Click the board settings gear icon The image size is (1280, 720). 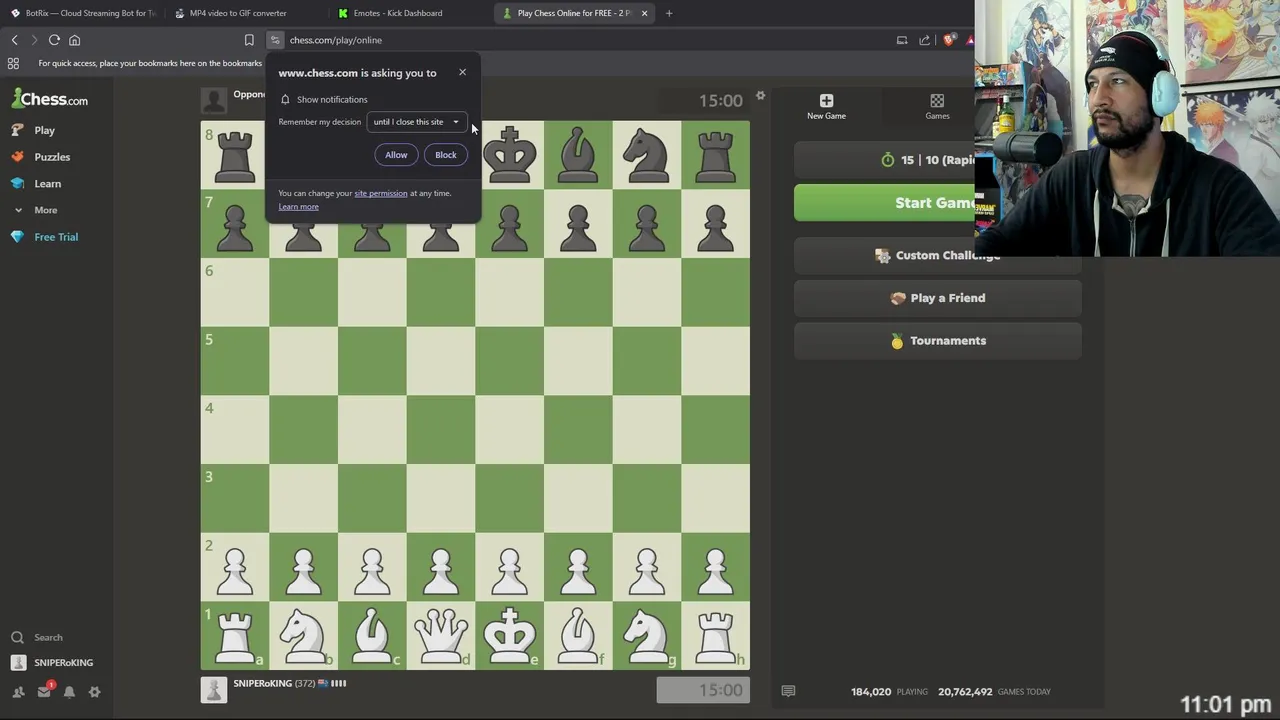click(x=760, y=96)
